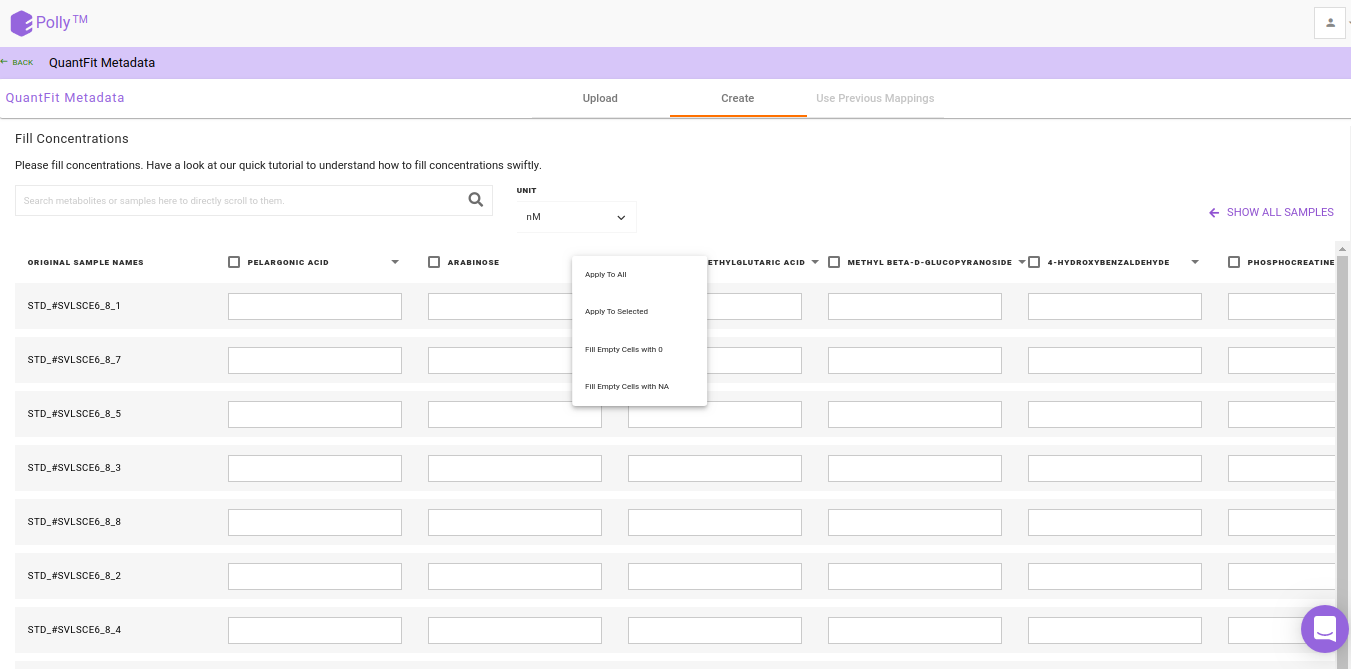Open the Use Previous Mappings tab
This screenshot has height=669, width=1351.
point(875,98)
